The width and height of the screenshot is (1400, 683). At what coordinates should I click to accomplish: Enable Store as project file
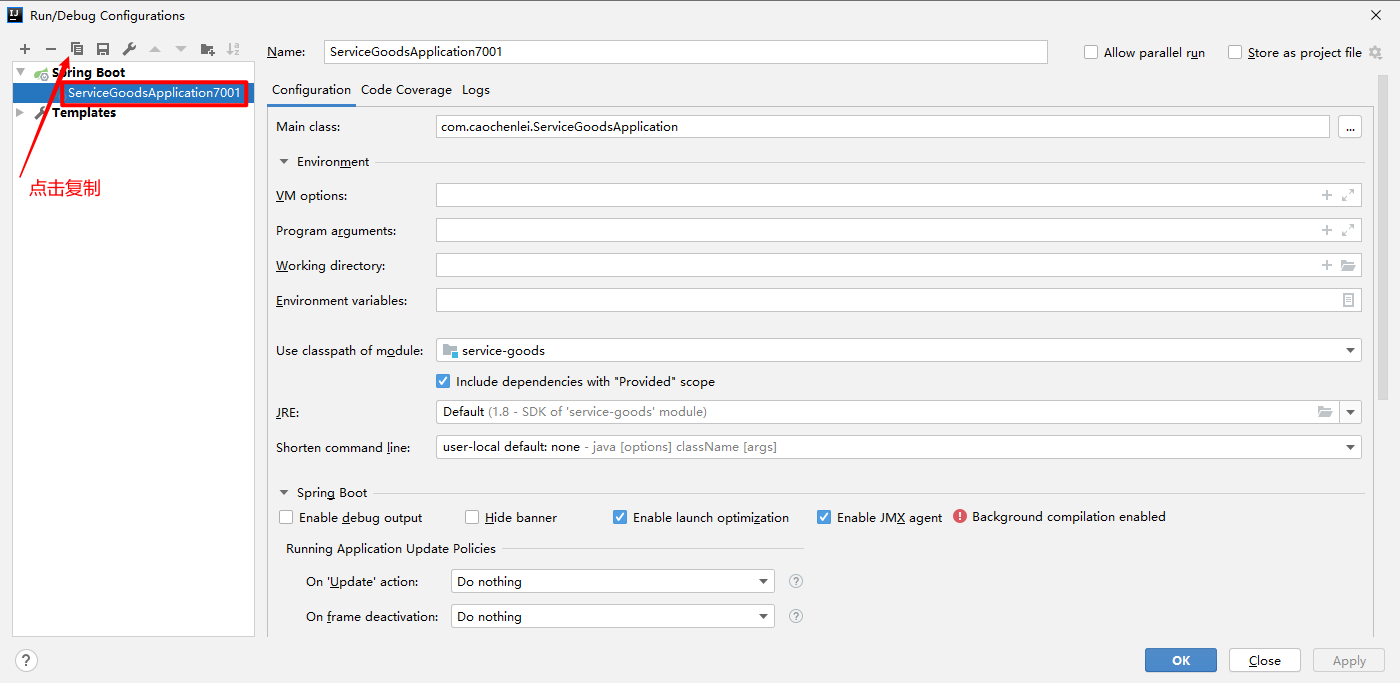(1235, 52)
